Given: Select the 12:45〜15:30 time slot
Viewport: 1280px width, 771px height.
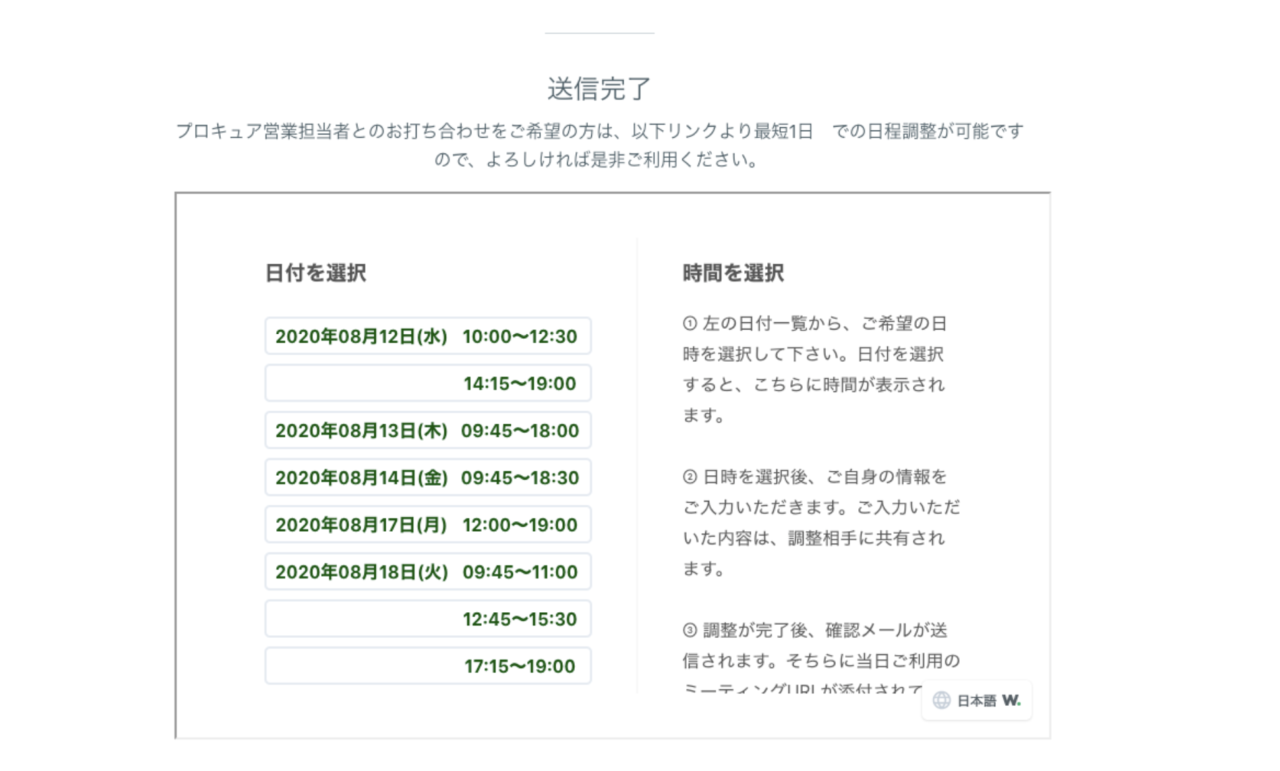Looking at the screenshot, I should pyautogui.click(x=428, y=618).
